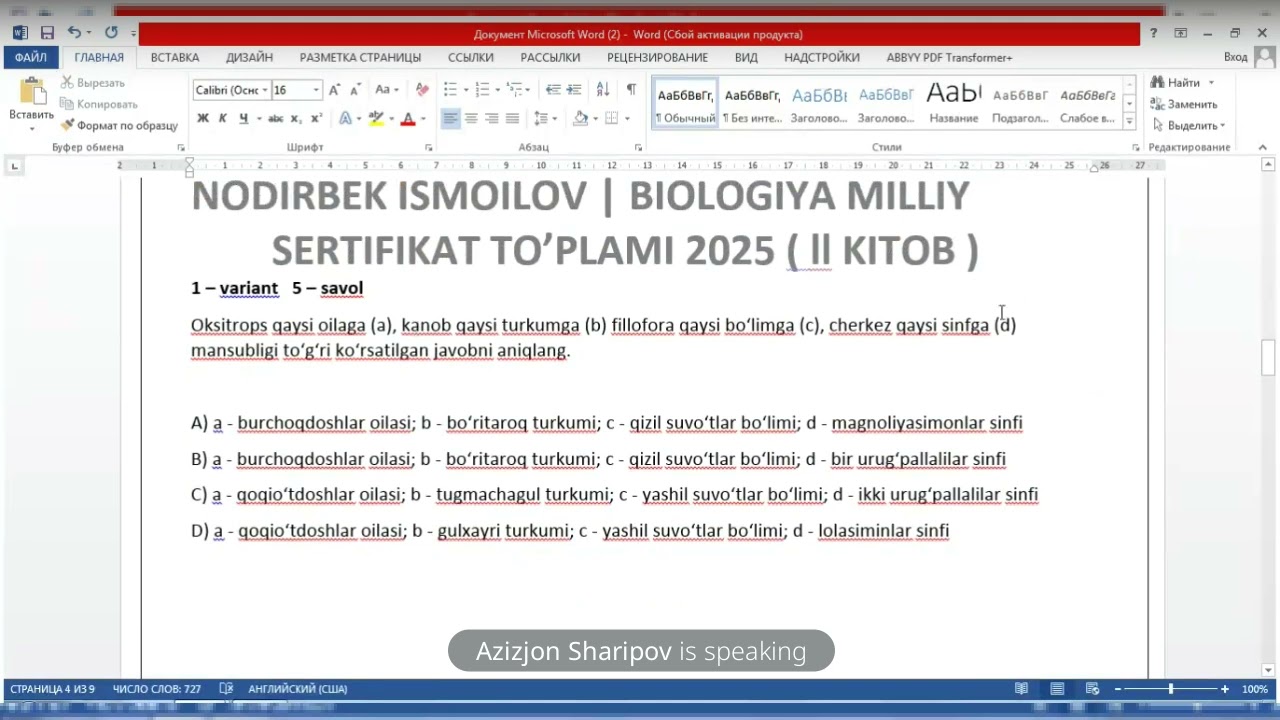The image size is (1280, 720).
Task: Toggle Bold (Ж) formatting
Action: (x=203, y=119)
